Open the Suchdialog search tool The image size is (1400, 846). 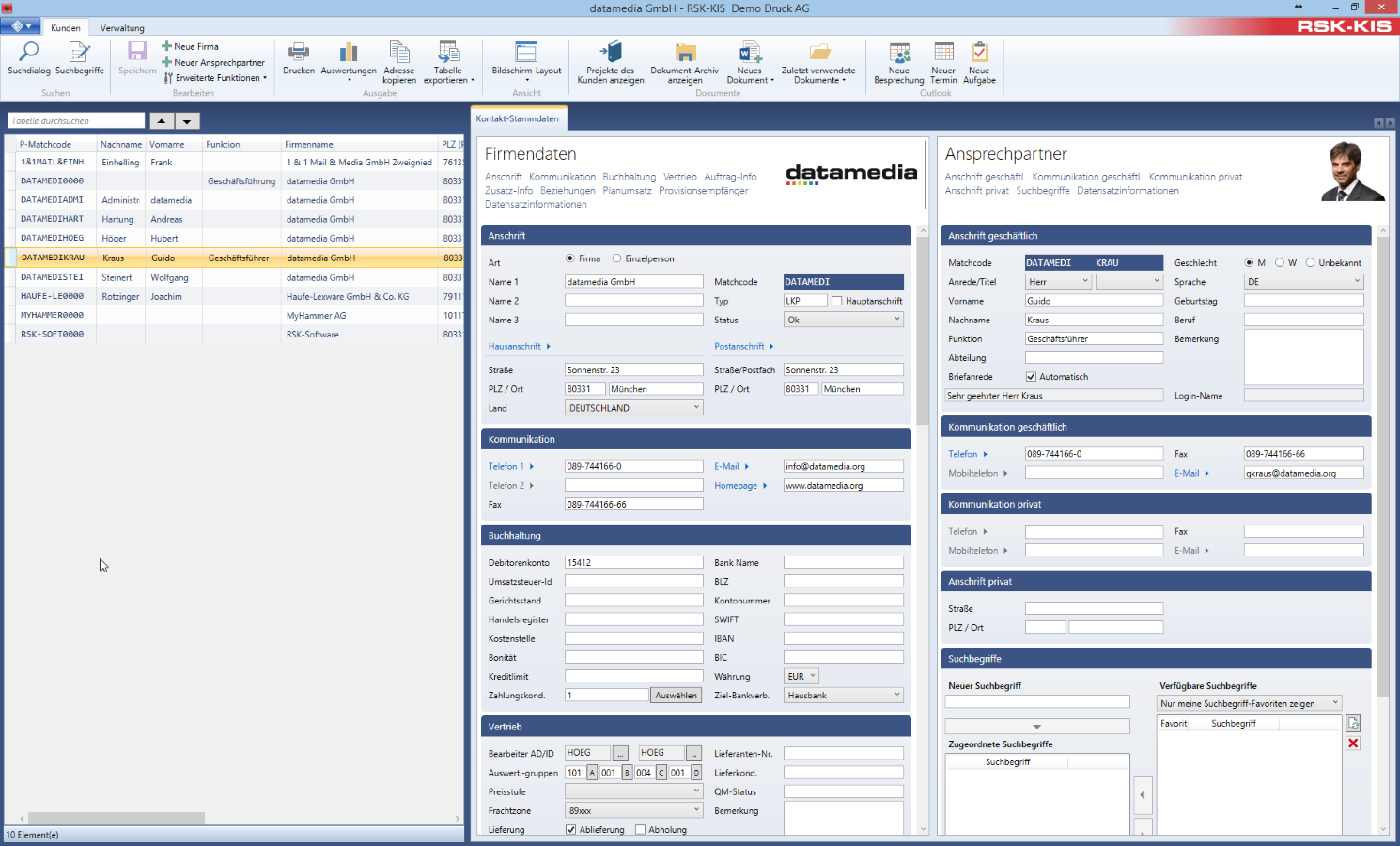click(27, 58)
